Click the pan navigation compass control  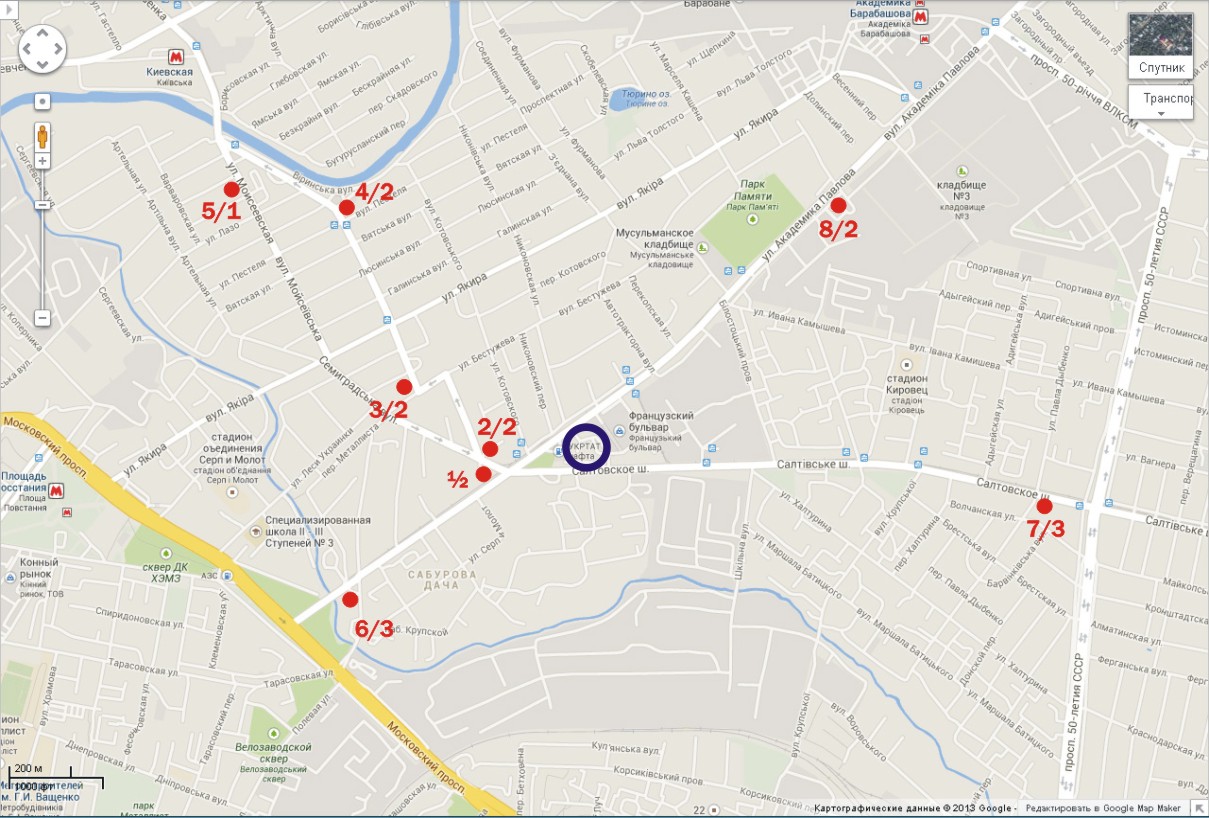42,49
